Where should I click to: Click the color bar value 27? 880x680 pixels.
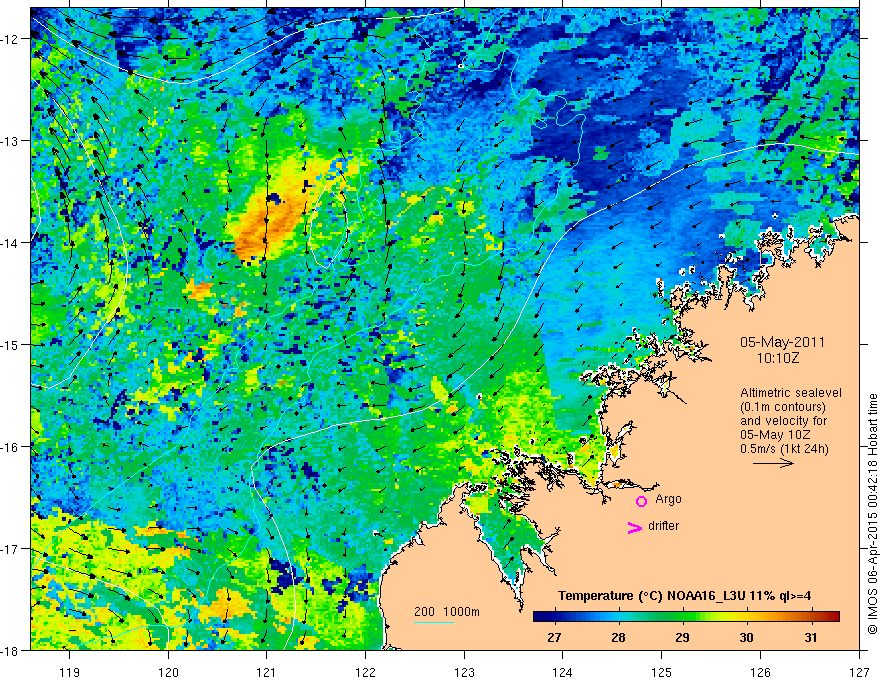(554, 638)
